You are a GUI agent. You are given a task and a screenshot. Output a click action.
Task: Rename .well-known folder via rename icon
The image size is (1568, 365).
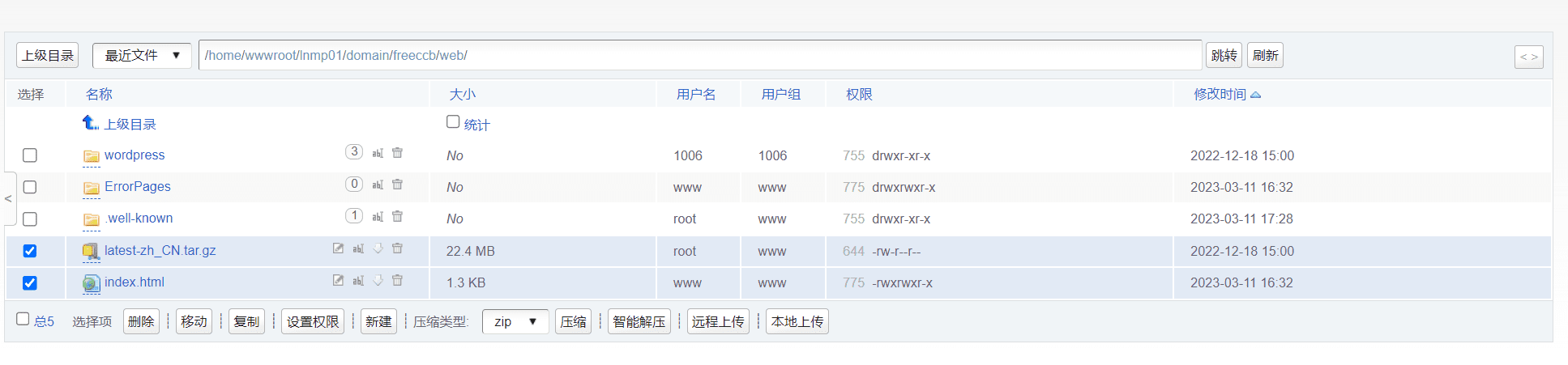[378, 216]
